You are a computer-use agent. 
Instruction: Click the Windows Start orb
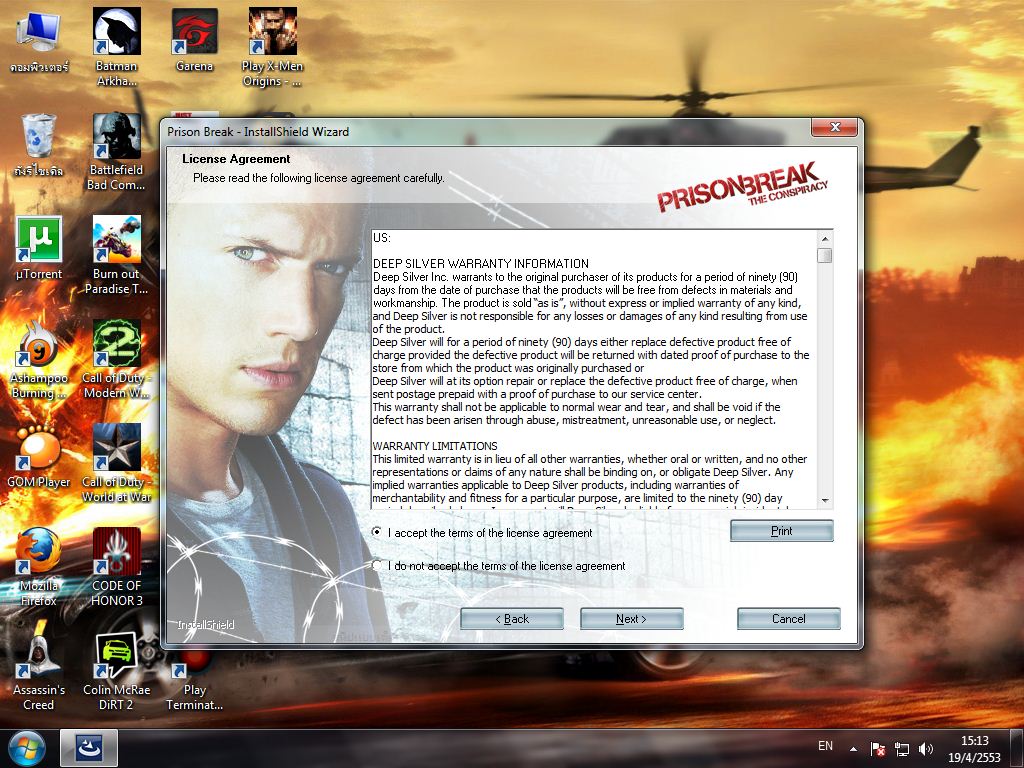27,748
